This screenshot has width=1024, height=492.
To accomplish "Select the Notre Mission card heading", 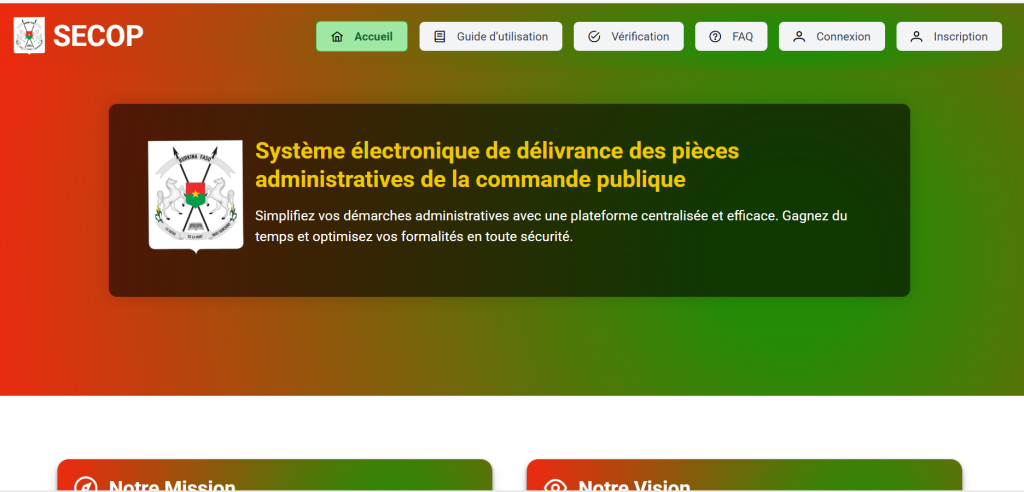I will coord(172,485).
